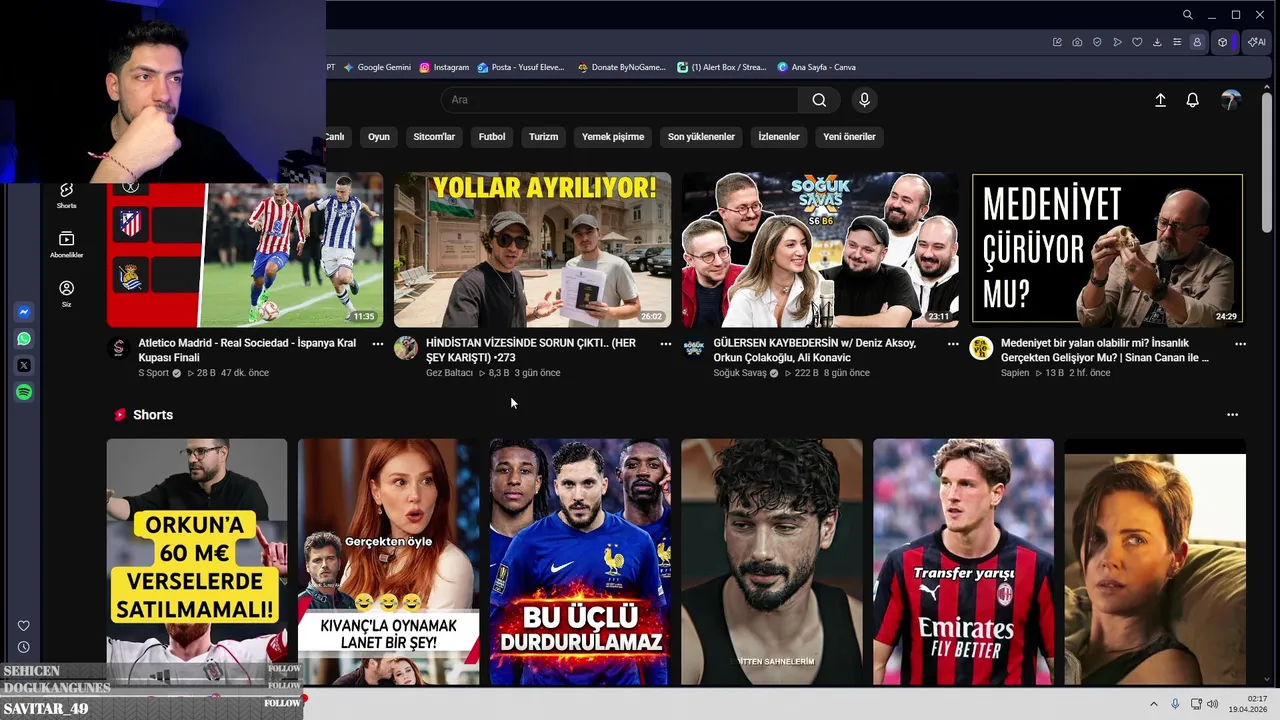Click the page vertical scrollbar thumb

click(1267, 162)
